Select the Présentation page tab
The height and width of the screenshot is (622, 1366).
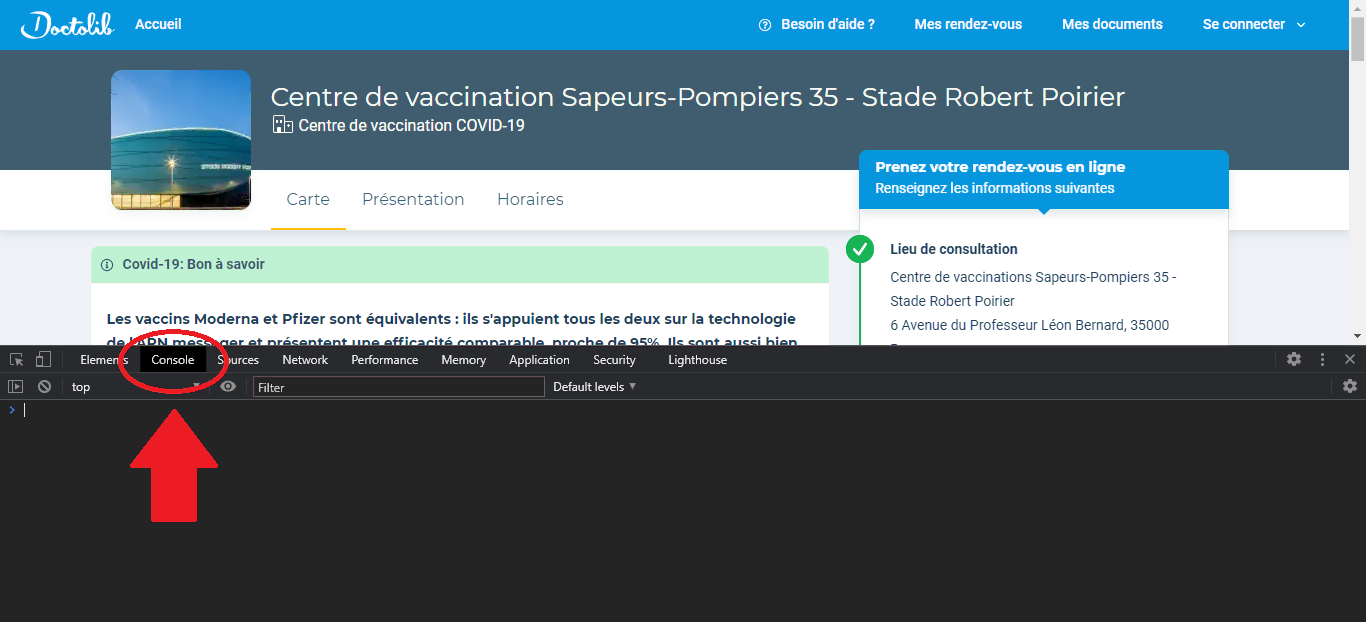[413, 200]
